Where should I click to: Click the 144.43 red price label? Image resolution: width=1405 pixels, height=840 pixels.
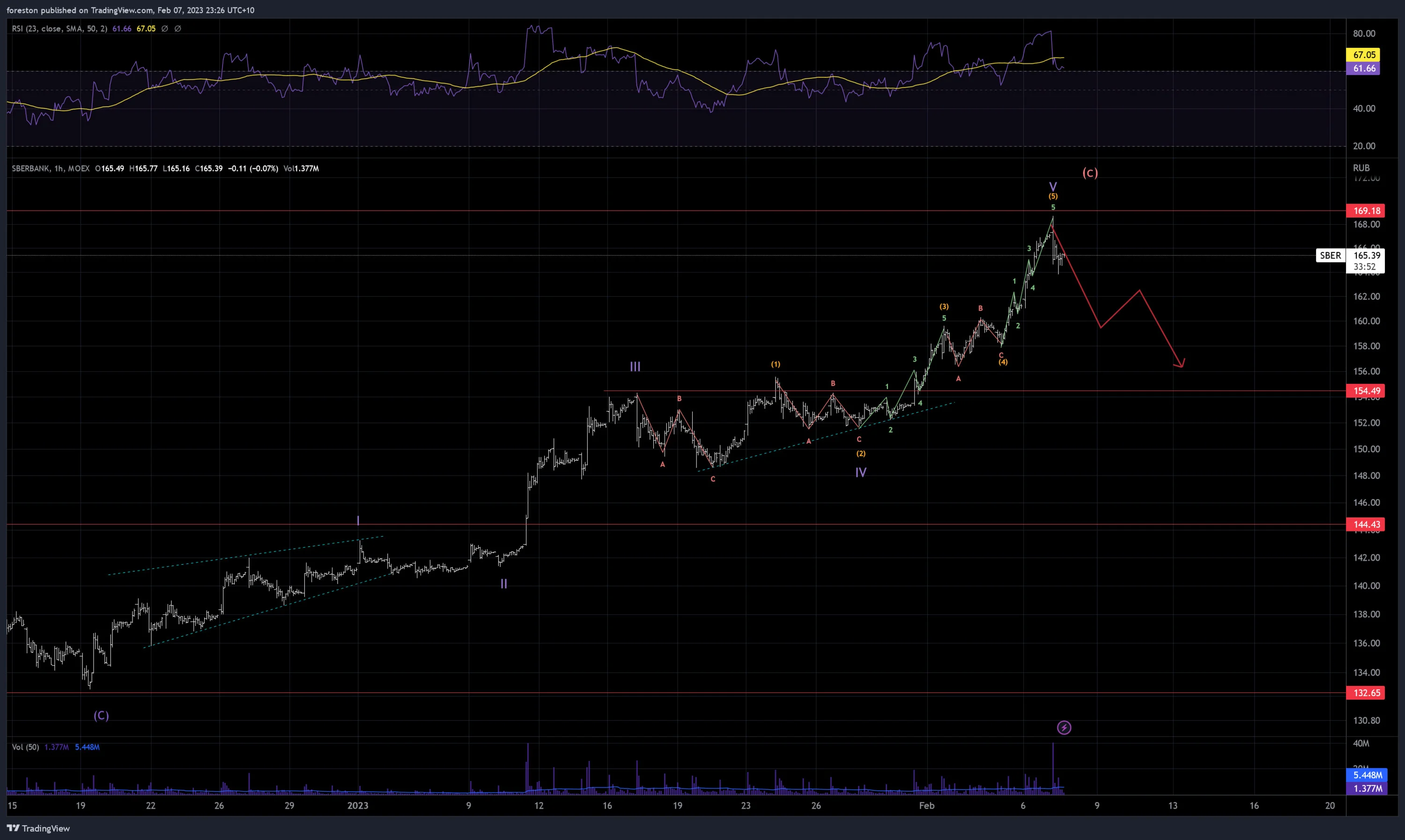tap(1366, 524)
